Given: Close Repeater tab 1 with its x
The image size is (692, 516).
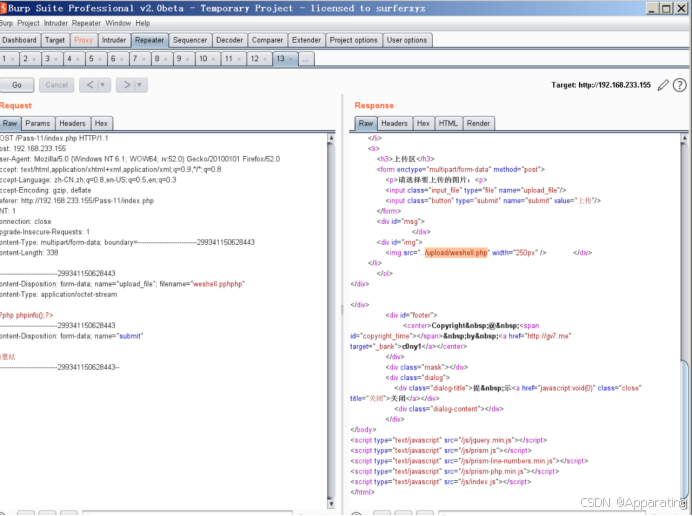Looking at the screenshot, I should click(12, 59).
